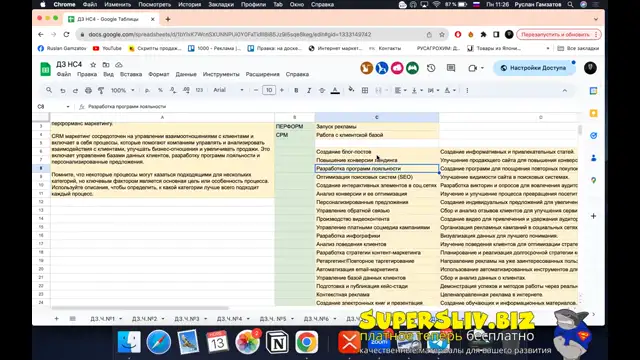Select the paint format roller tool
Screen dimensions: 640x360
click(x=101, y=90)
